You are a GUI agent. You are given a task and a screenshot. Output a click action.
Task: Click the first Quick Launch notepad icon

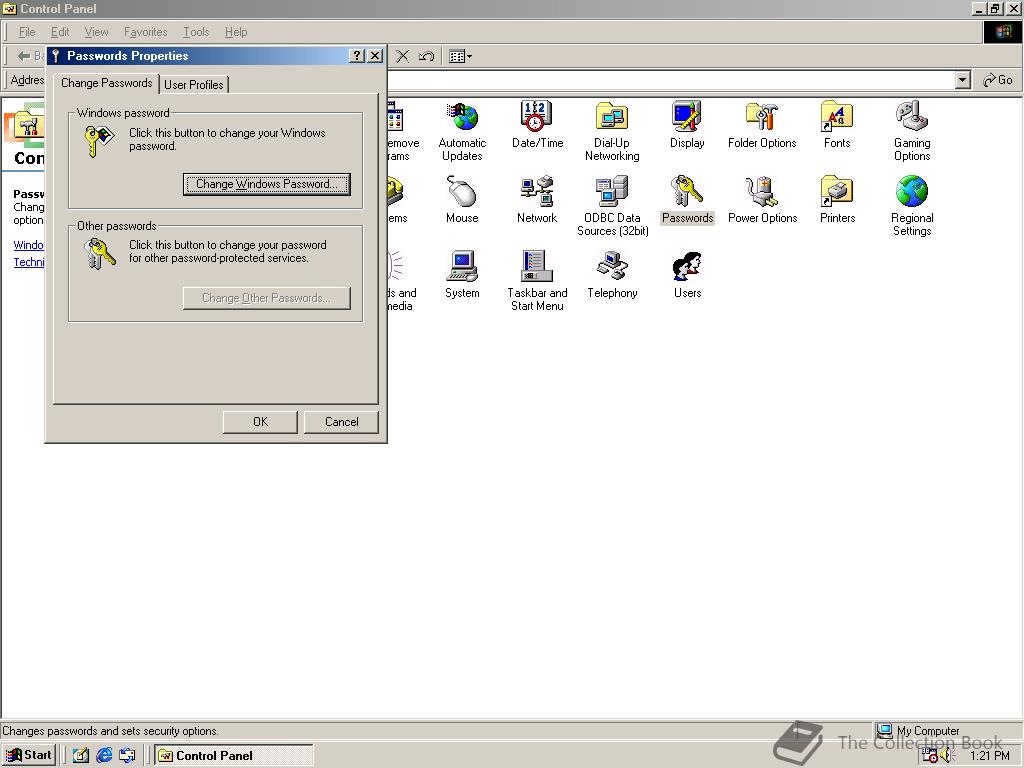[x=80, y=756]
